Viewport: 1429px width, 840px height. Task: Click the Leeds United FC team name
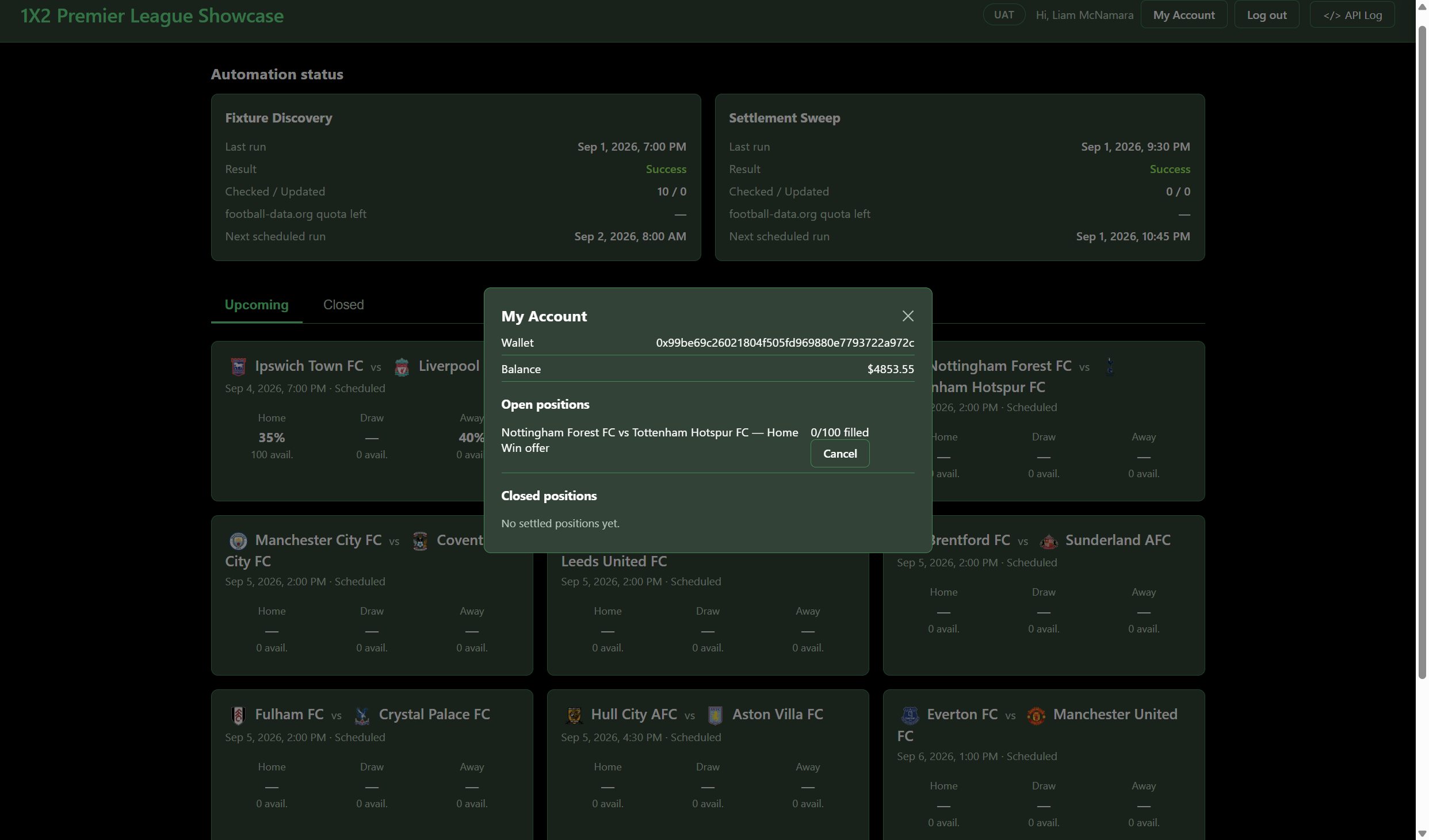(614, 561)
